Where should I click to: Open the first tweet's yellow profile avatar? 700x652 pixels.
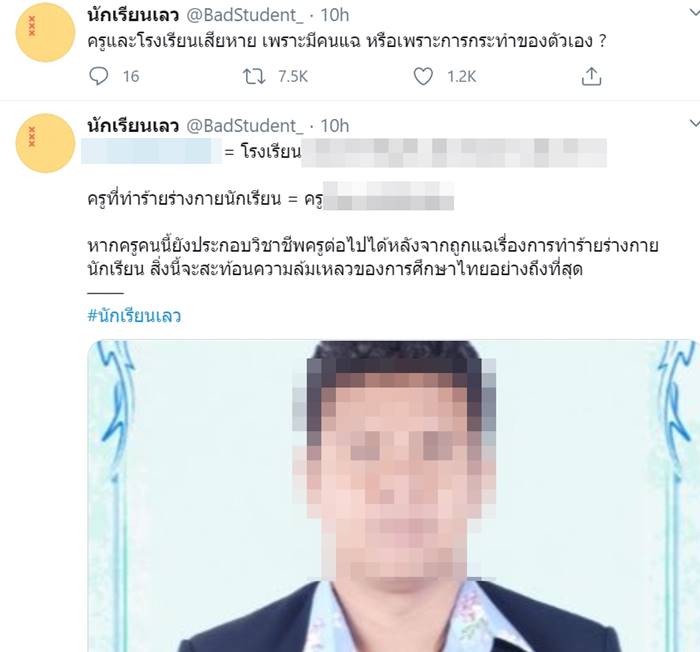45,32
